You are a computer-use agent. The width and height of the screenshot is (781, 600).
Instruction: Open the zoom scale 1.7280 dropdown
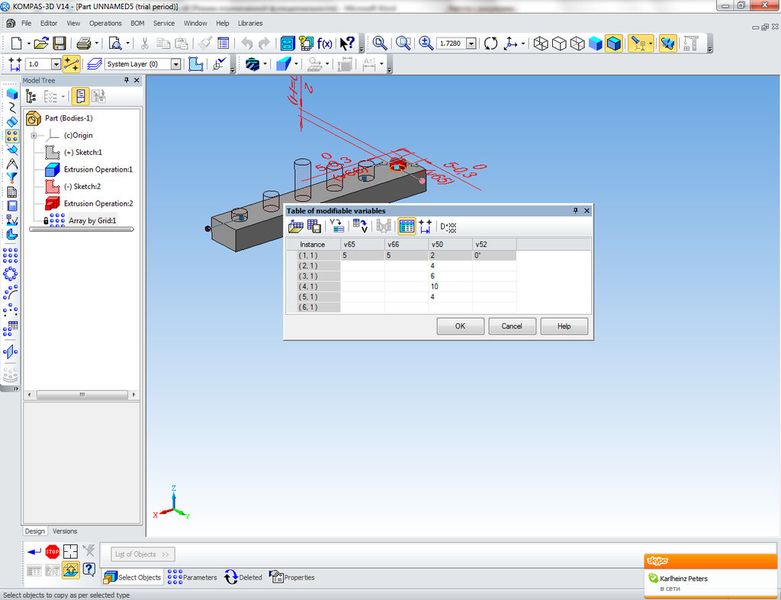473,44
